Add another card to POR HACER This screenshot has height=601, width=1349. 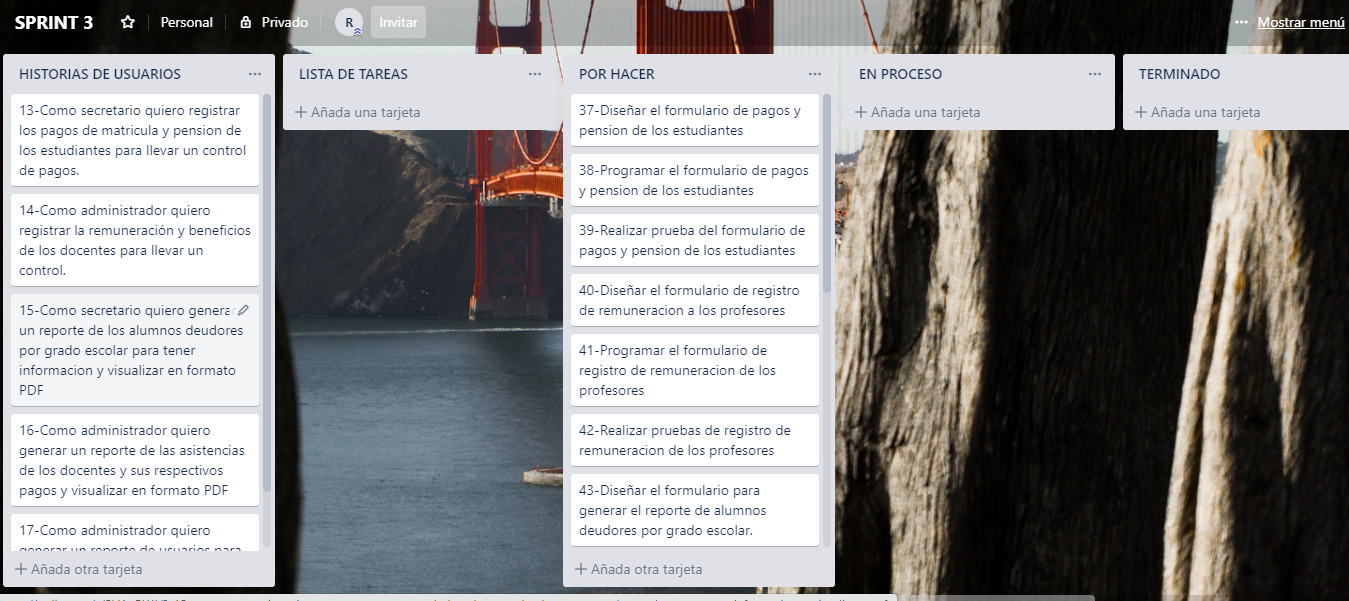tap(639, 569)
